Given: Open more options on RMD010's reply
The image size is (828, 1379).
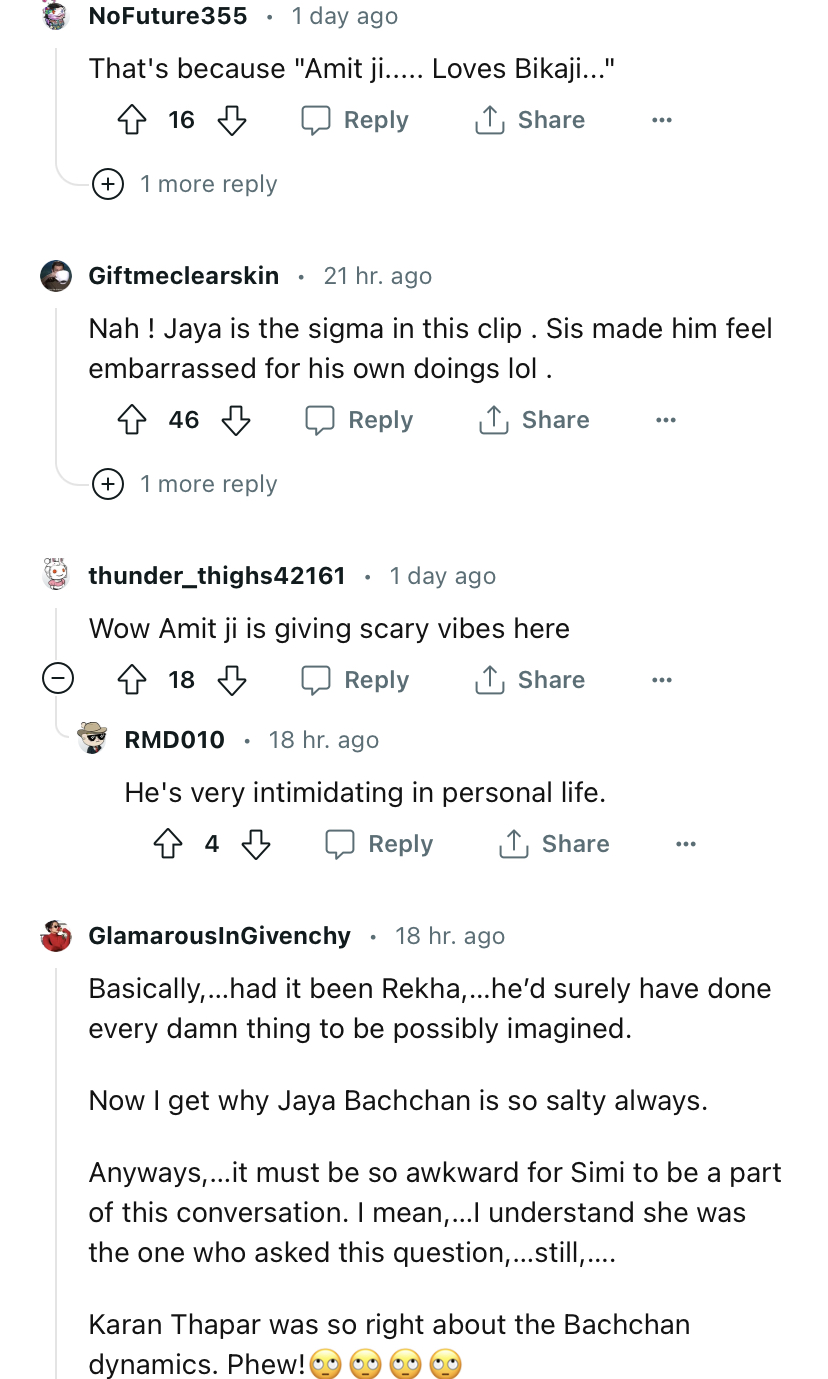Looking at the screenshot, I should pos(685,844).
